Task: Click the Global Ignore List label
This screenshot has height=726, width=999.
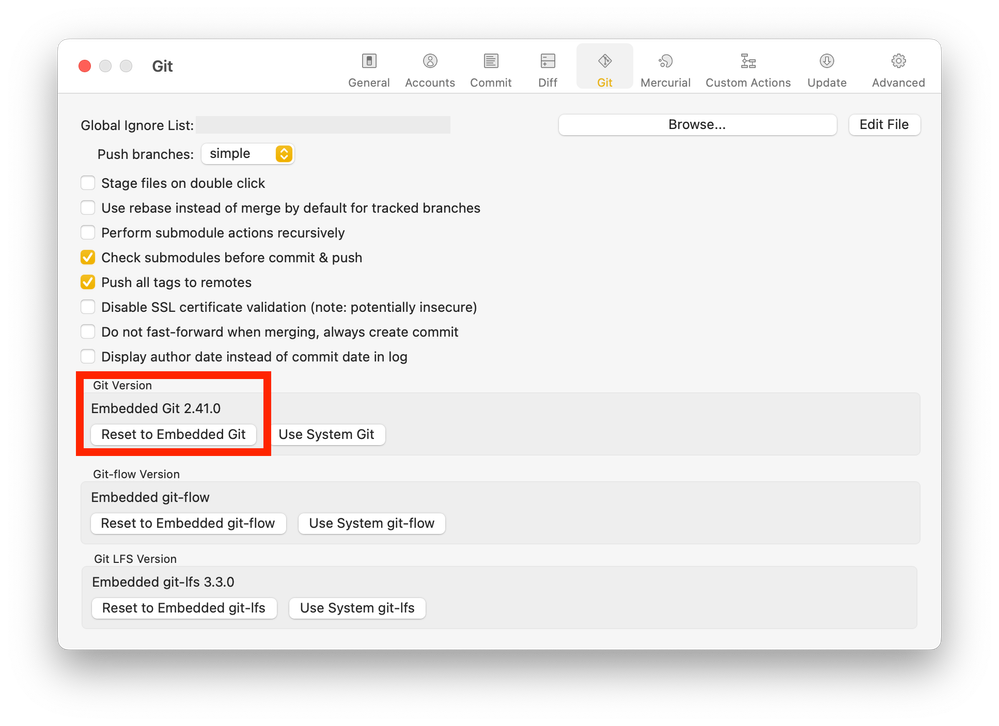Action: point(137,125)
